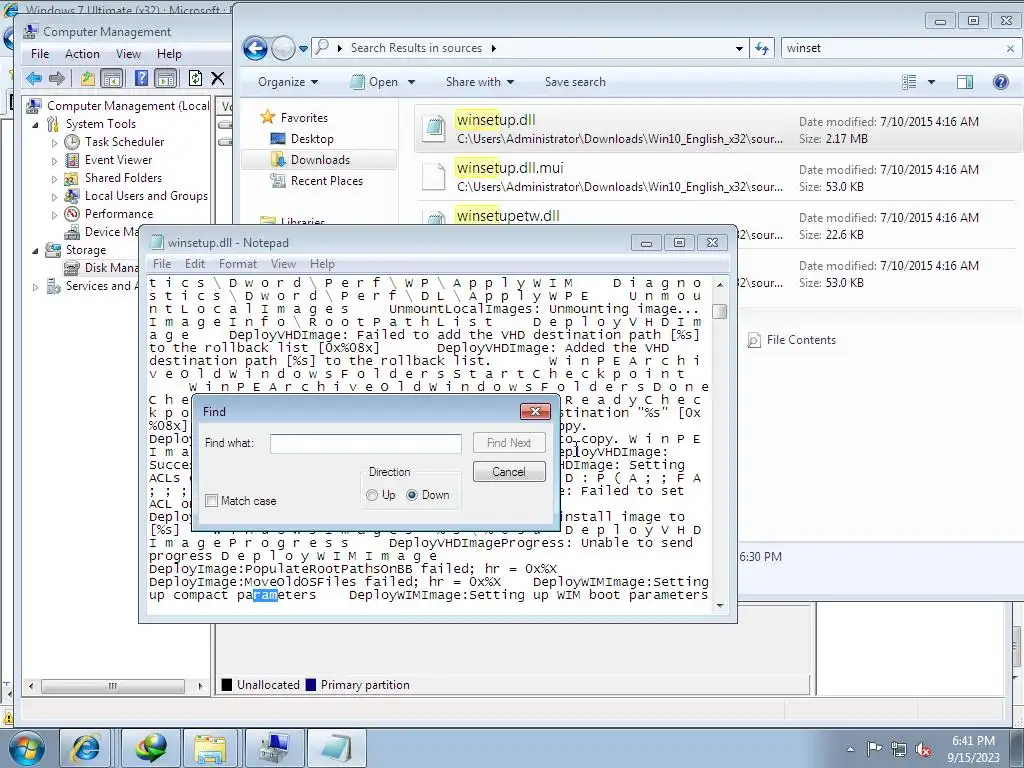Close the Find dialog with red X
This screenshot has width=1024, height=768.
536,411
